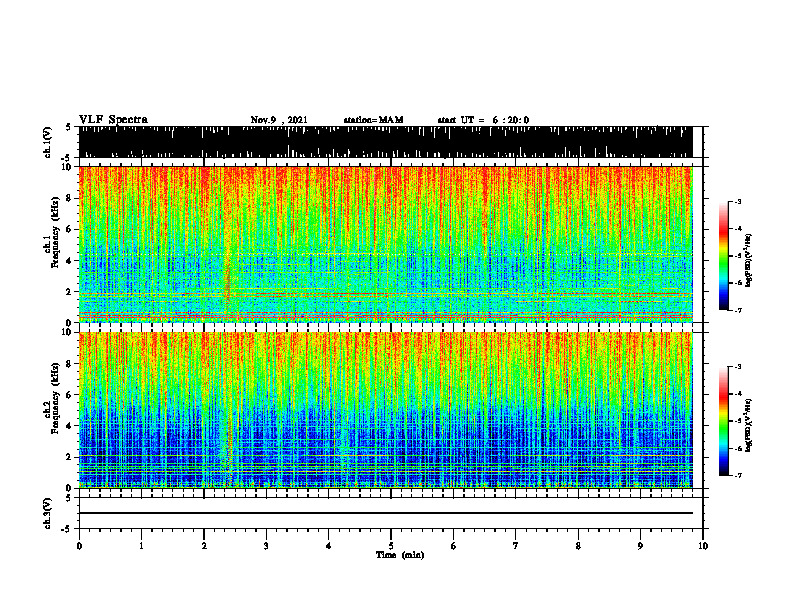The image size is (792, 612).
Task: Click the "ch.3(V)" bottom panel axis label
Action: tap(48, 513)
